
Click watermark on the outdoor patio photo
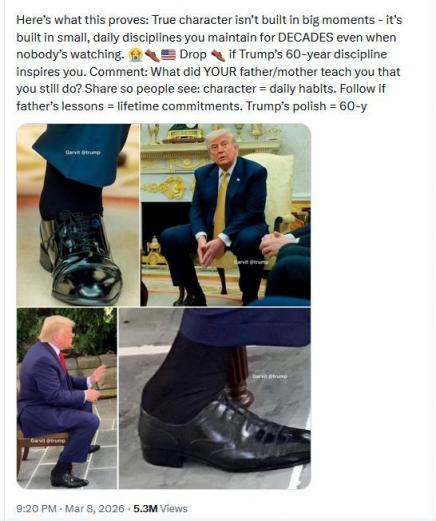coord(48,440)
